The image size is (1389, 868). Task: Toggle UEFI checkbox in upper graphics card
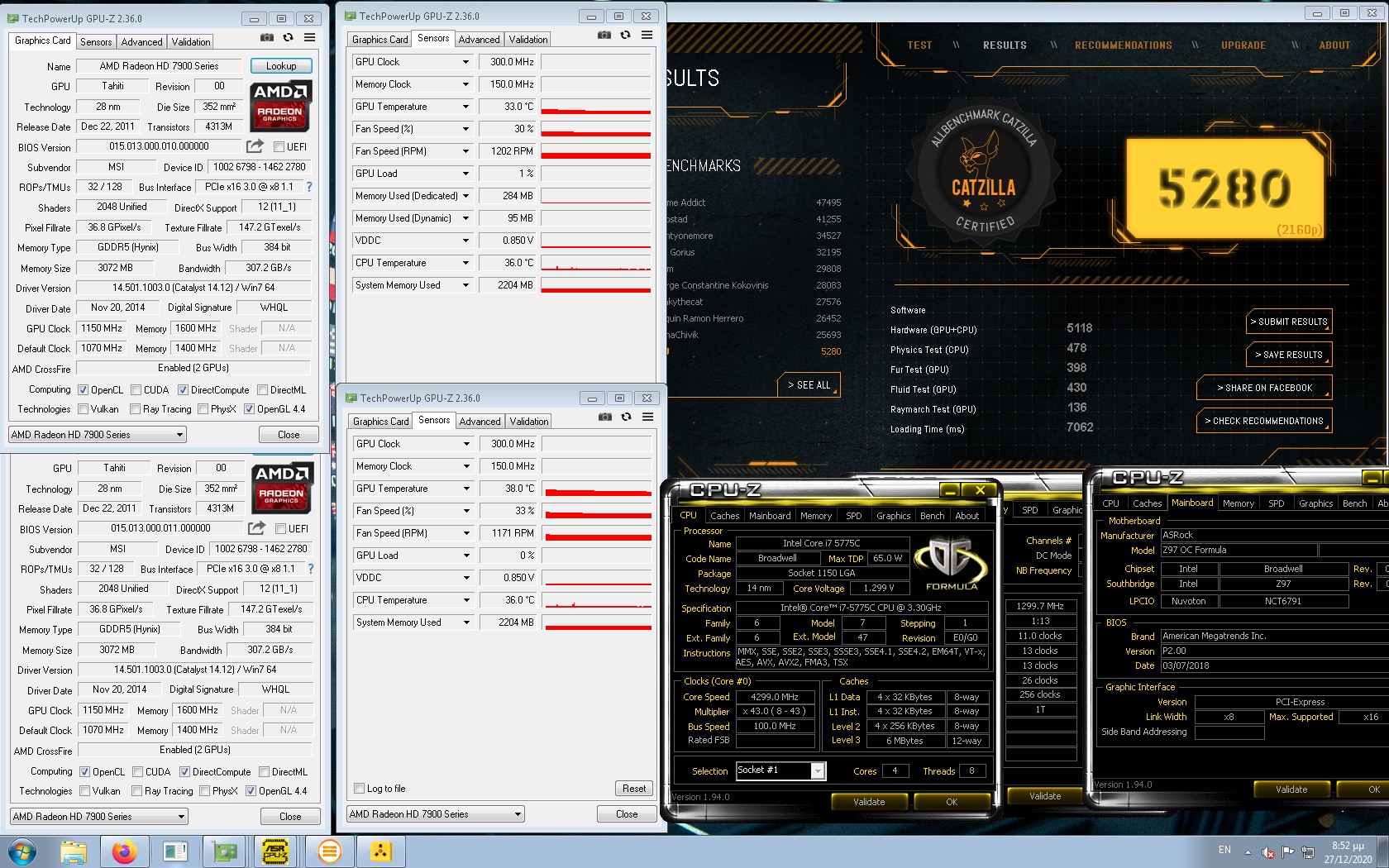(x=279, y=146)
